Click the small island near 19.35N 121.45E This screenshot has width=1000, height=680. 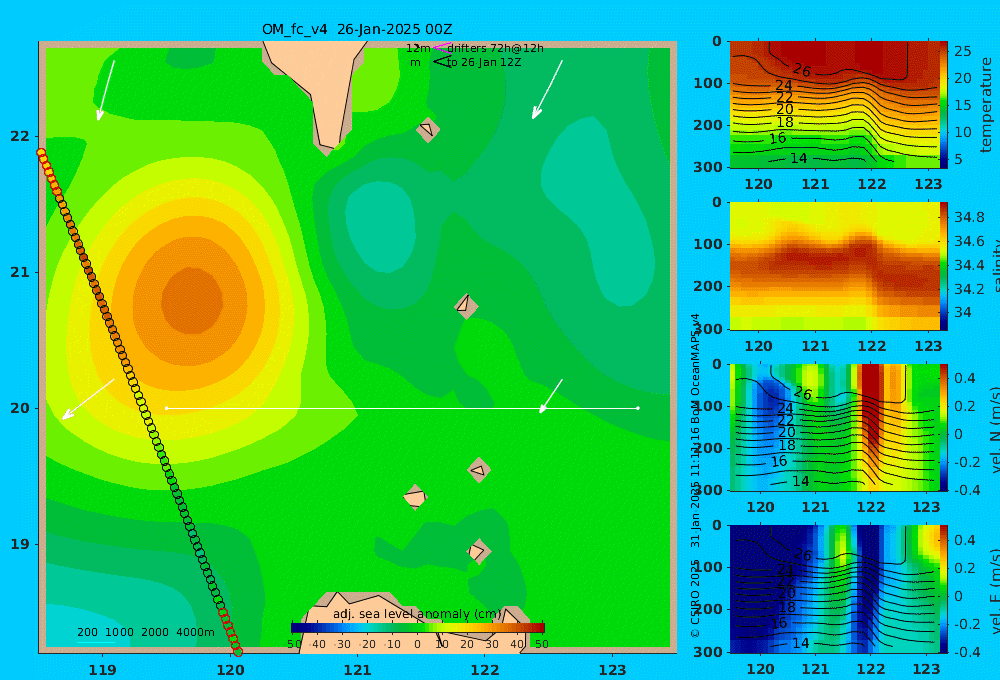point(415,497)
